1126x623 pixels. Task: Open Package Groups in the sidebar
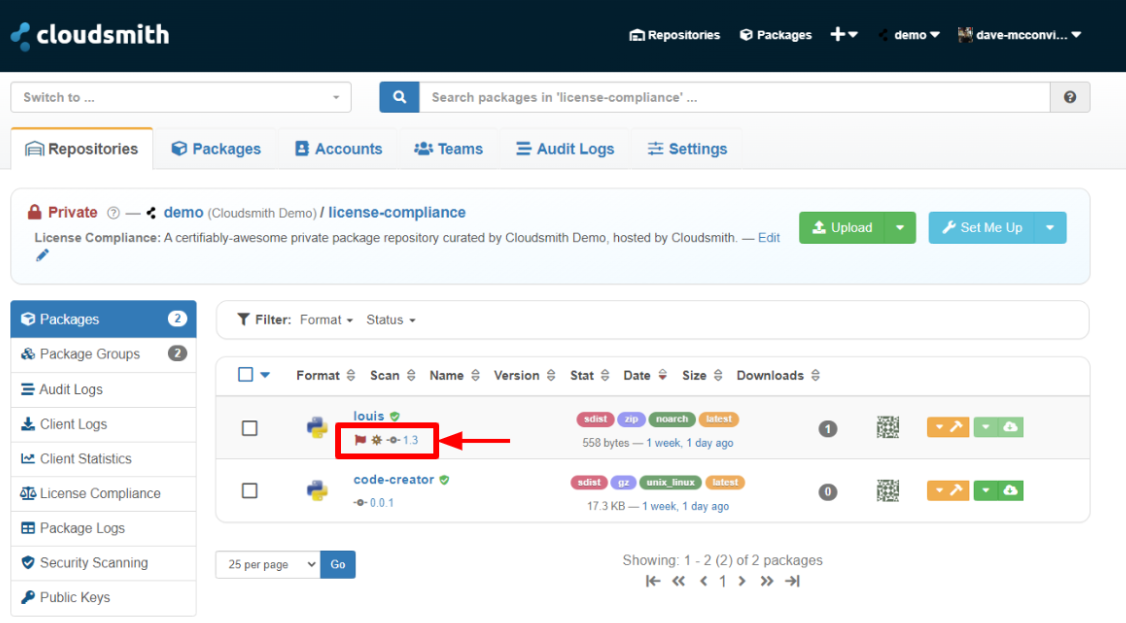103,354
